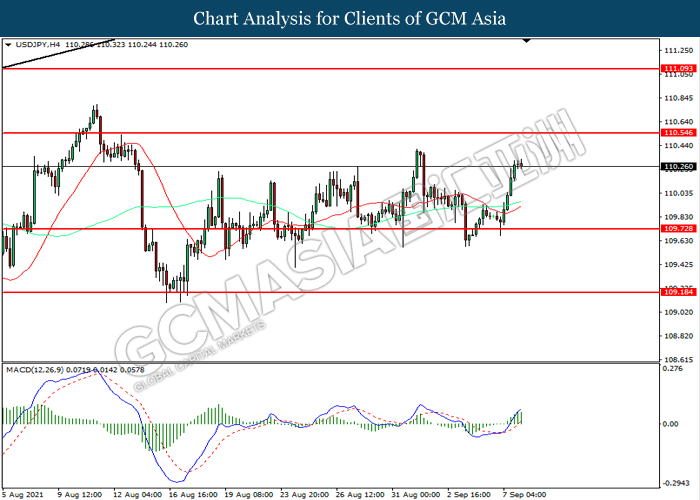Click the chart shift marker triangle at top
The width and height of the screenshot is (700, 500).
527,41
